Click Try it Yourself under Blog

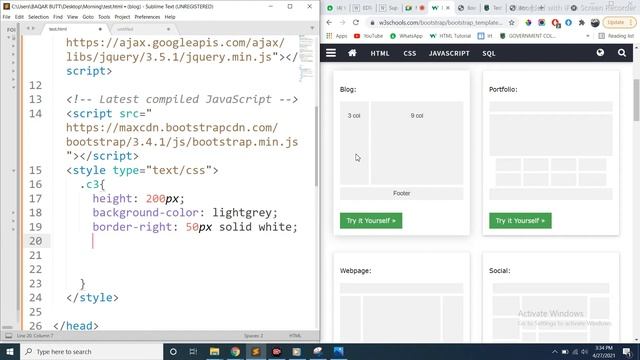click(371, 220)
